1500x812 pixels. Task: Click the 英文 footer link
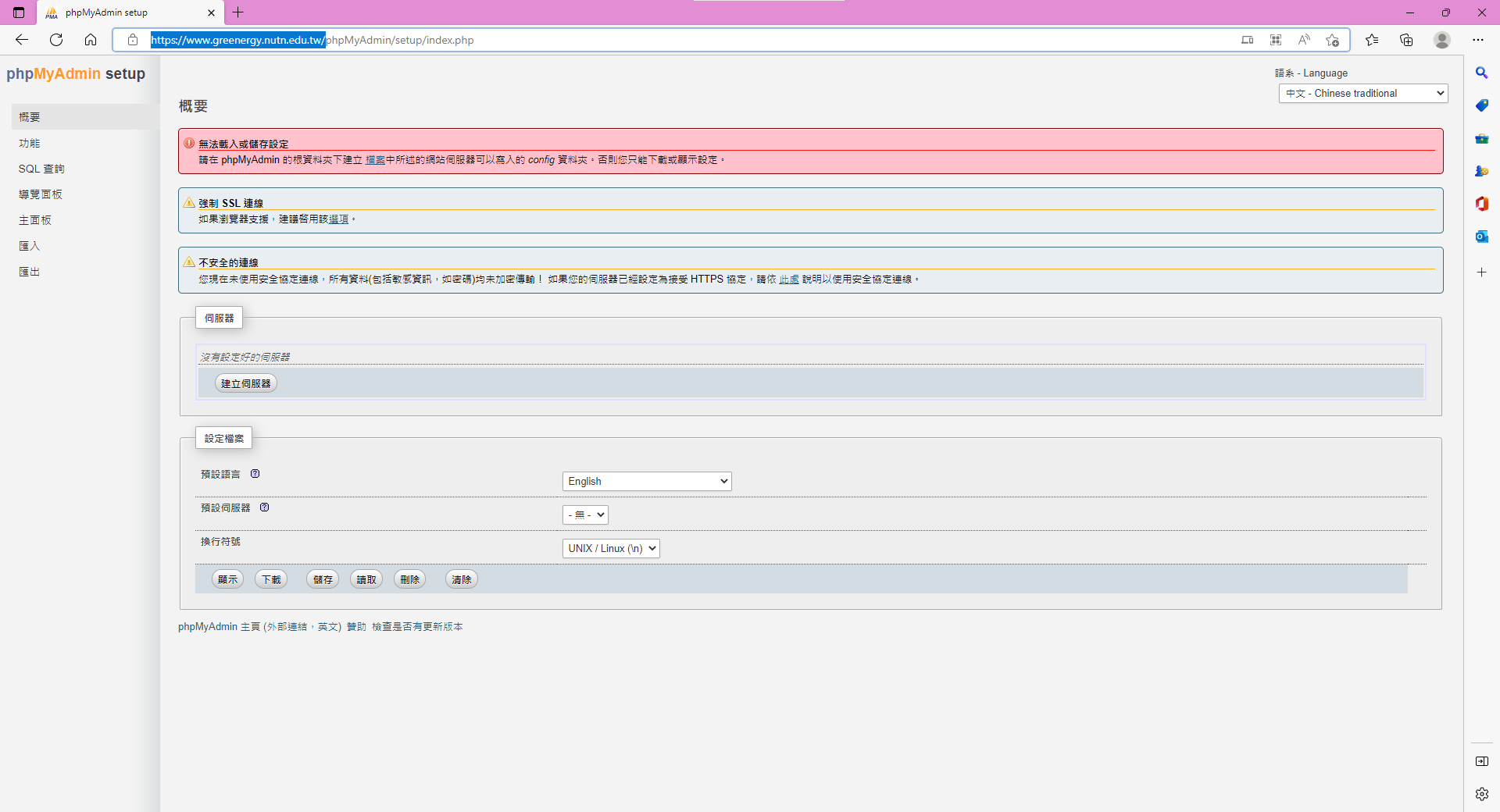[327, 627]
